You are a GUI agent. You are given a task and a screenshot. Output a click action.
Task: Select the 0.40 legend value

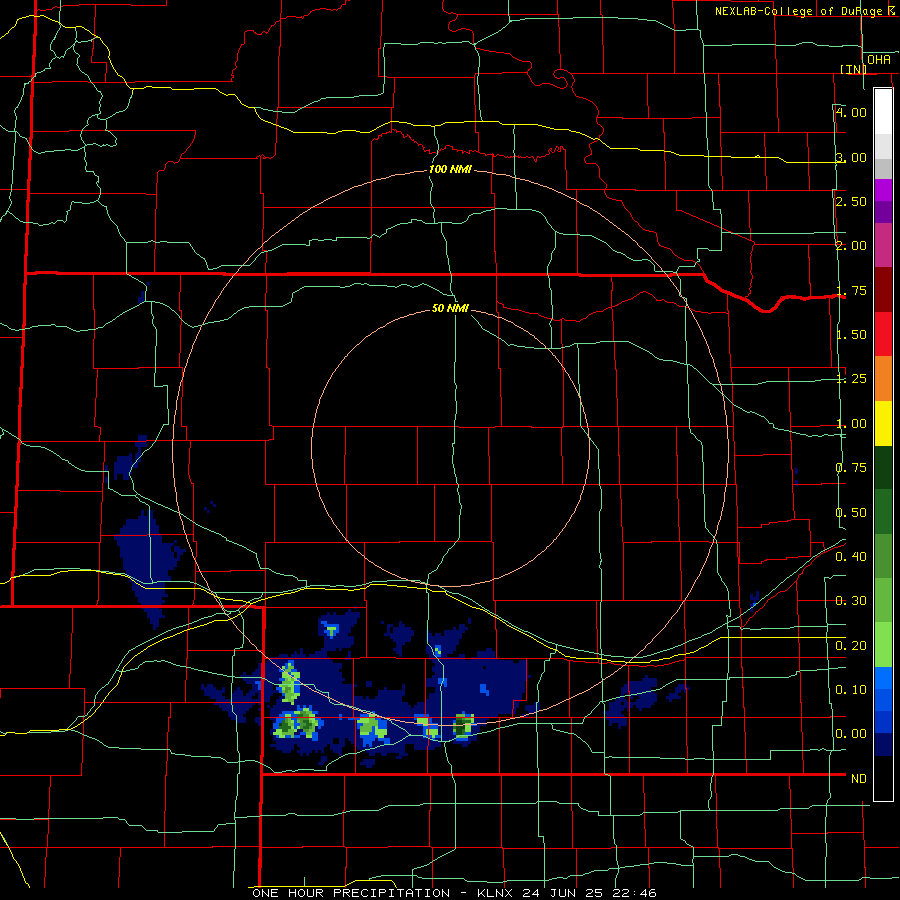pyautogui.click(x=851, y=557)
